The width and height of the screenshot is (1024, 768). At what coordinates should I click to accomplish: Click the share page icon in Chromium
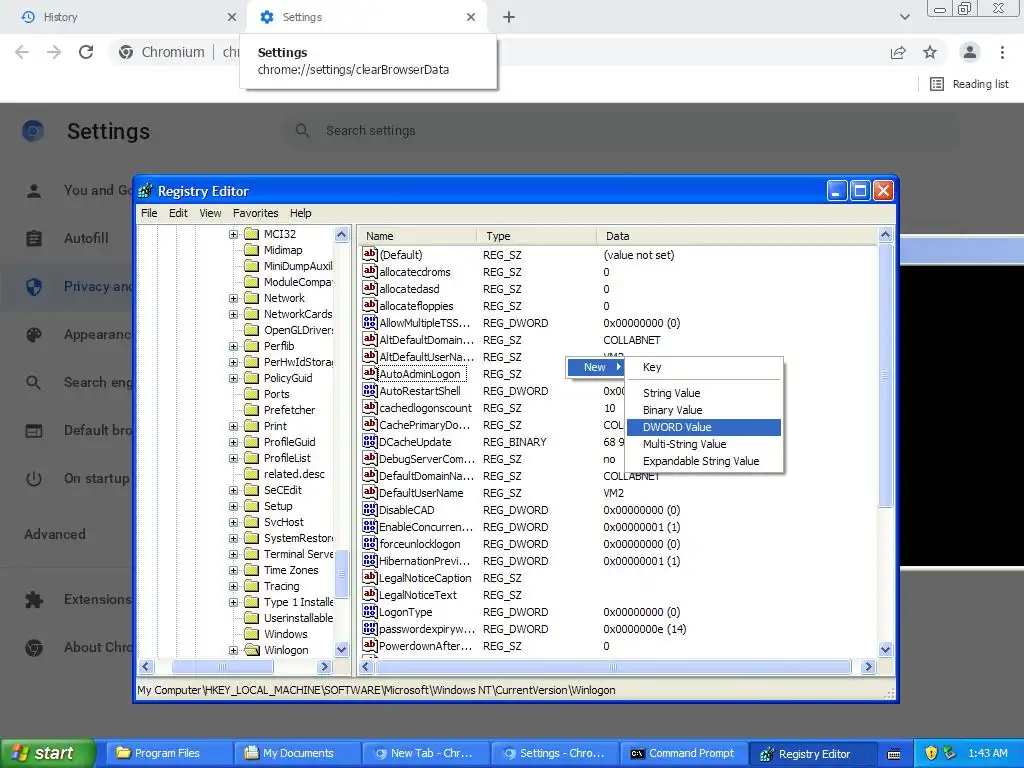click(898, 52)
